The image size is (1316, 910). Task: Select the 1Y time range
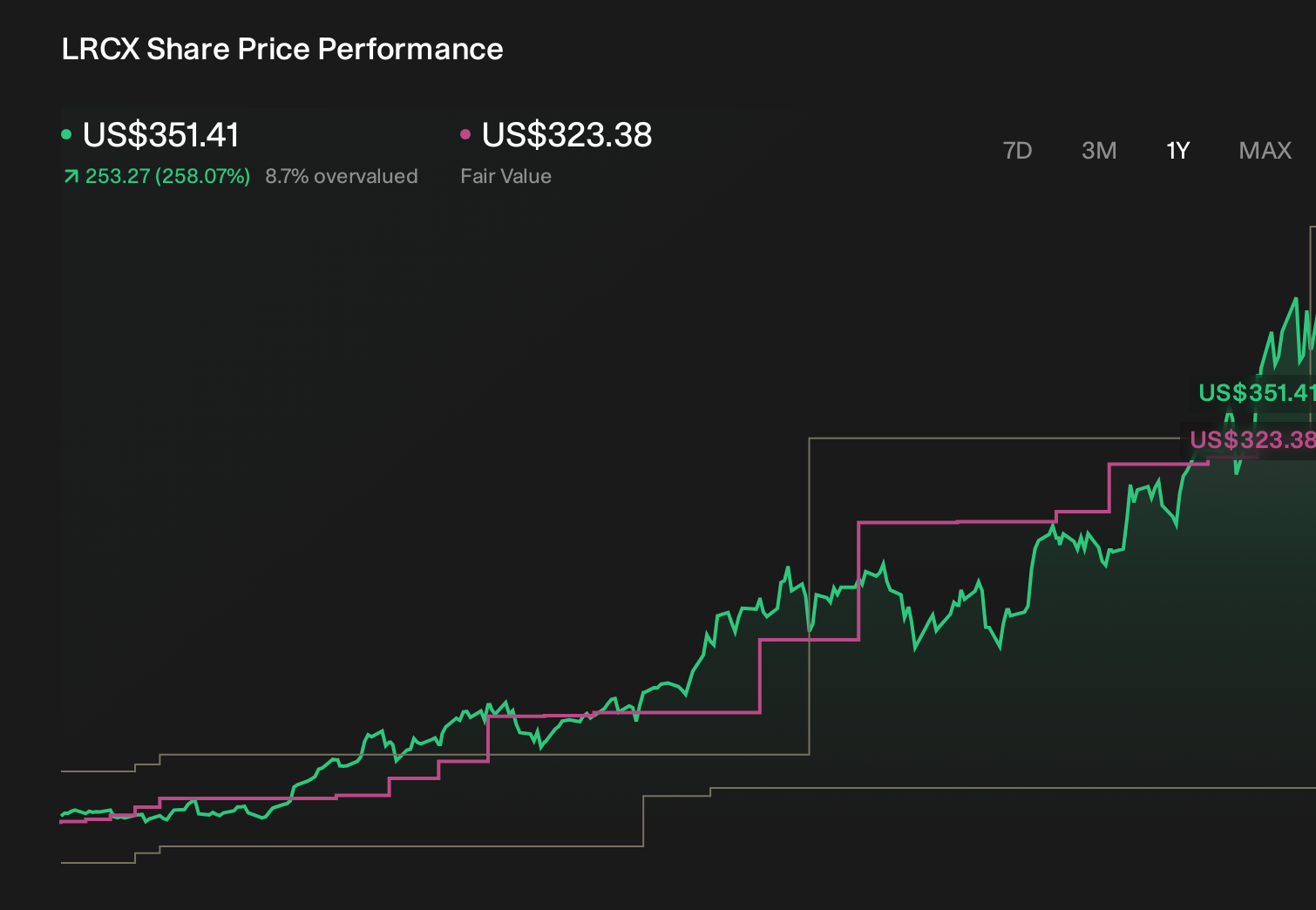click(1178, 151)
